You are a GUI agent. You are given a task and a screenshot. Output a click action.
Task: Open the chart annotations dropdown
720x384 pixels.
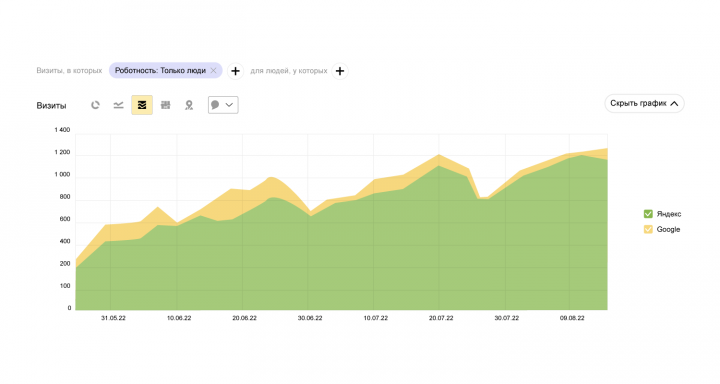223,105
